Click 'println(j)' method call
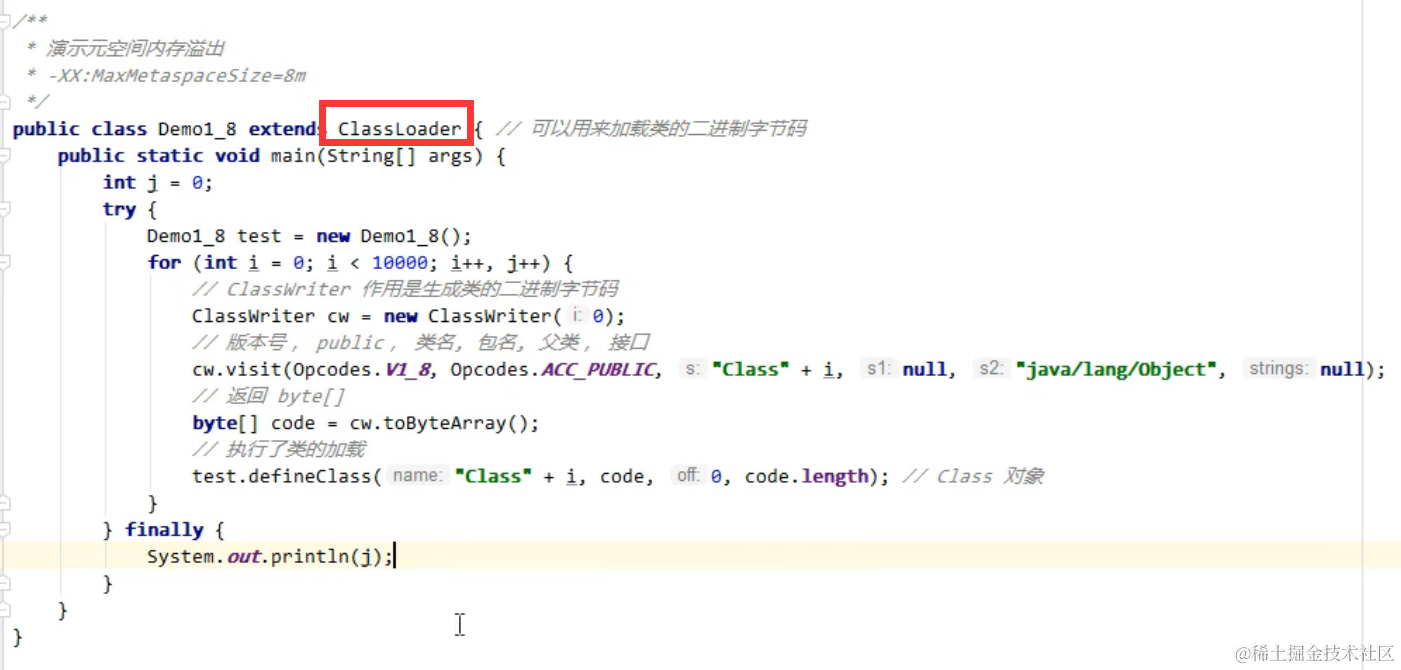Viewport: 1401px width, 670px height. 328,557
